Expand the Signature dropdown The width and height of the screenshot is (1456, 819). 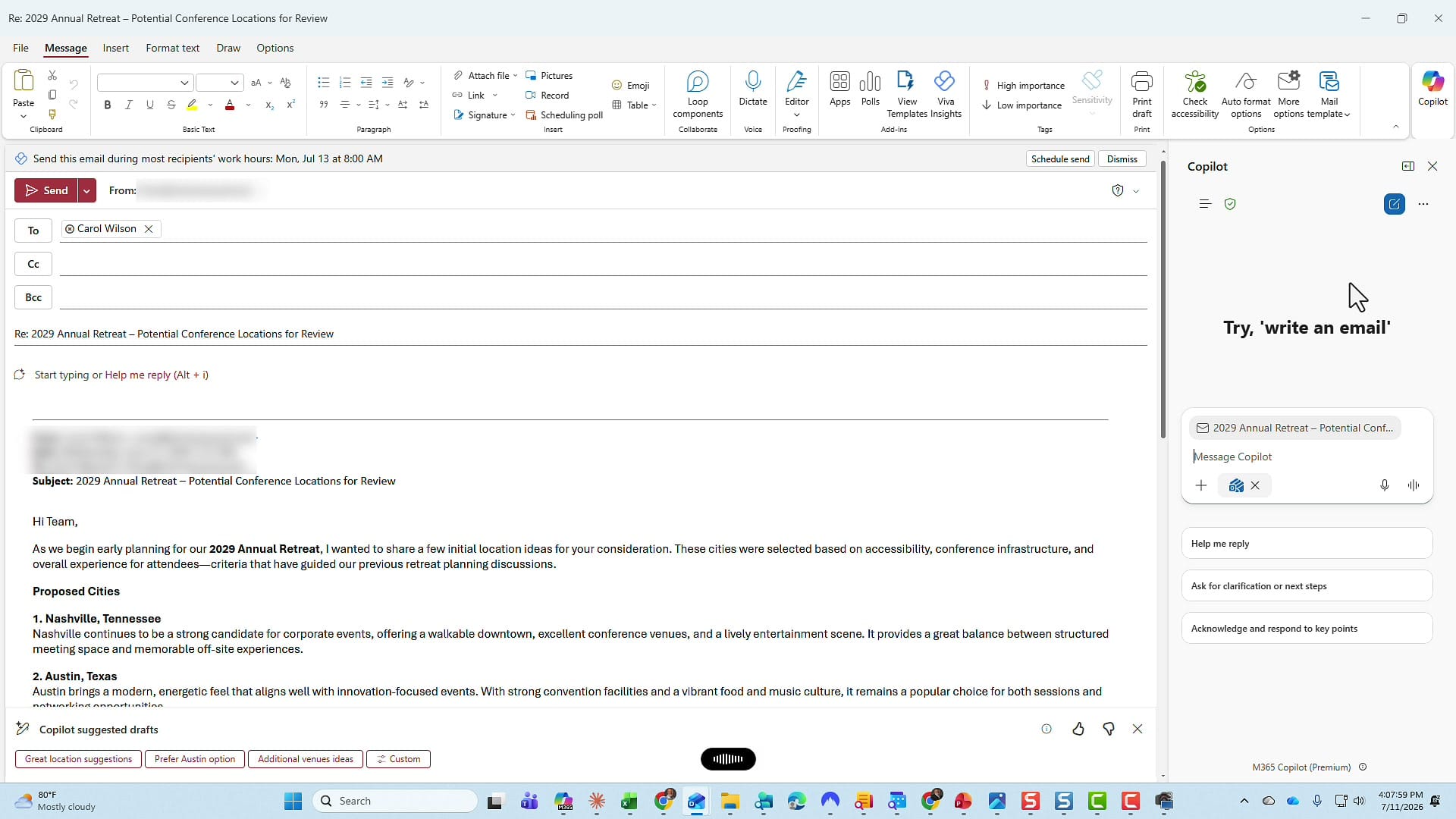[513, 115]
